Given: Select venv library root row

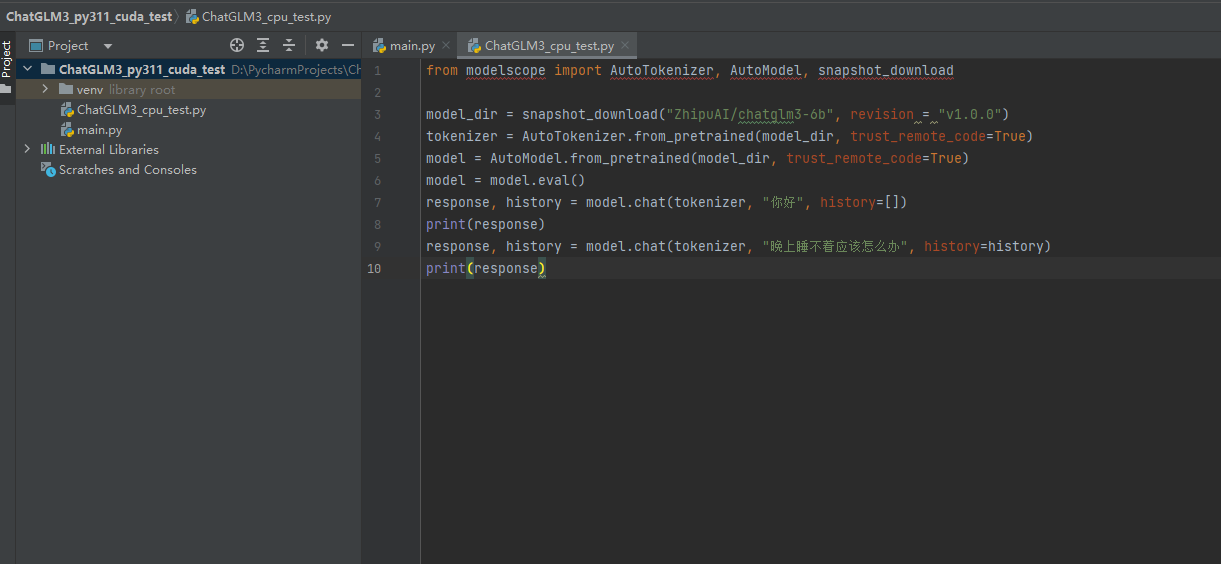Looking at the screenshot, I should click(190, 89).
